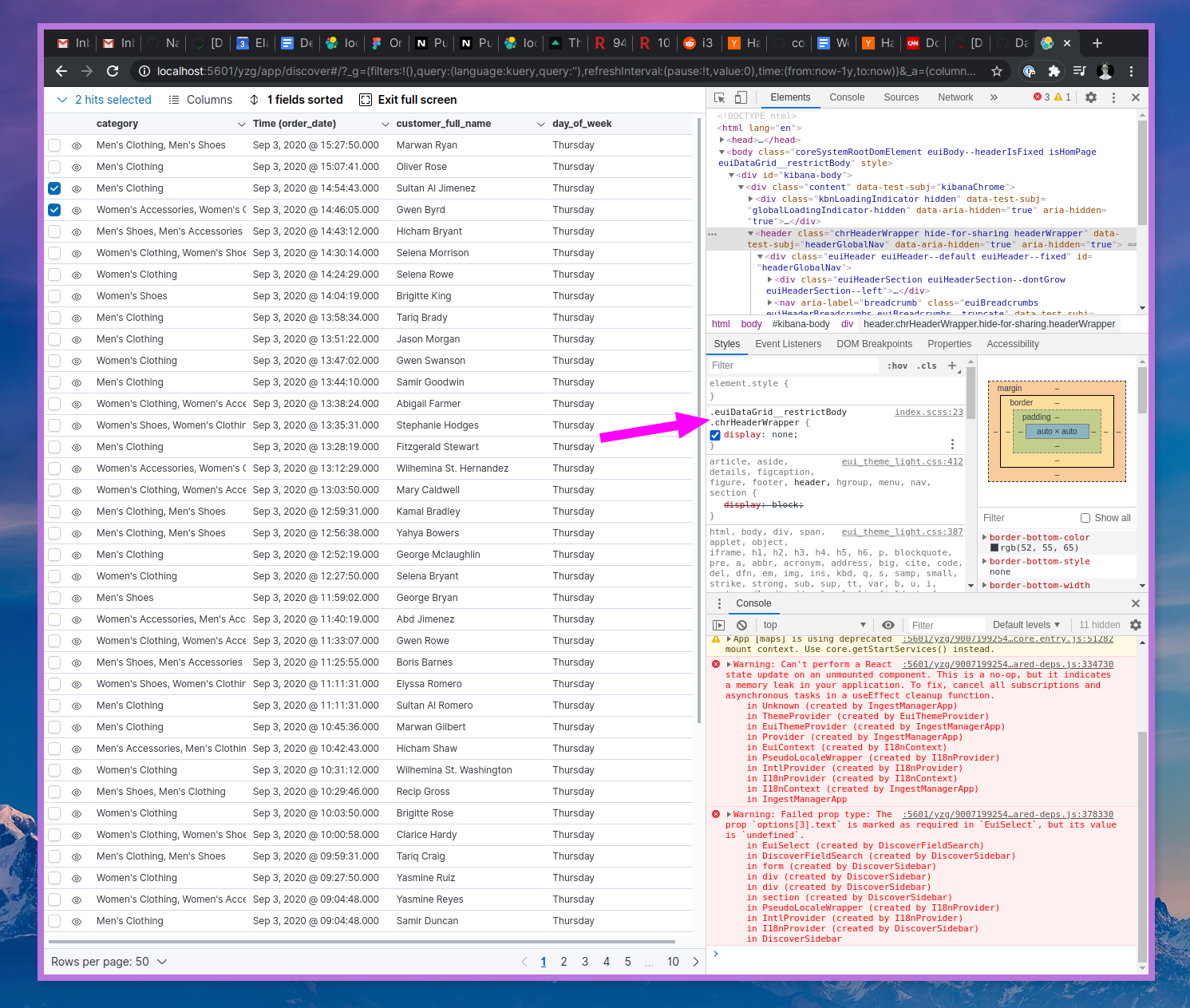Open Rows per page dropdown
Screen dimensions: 1190x1008
coord(109,962)
